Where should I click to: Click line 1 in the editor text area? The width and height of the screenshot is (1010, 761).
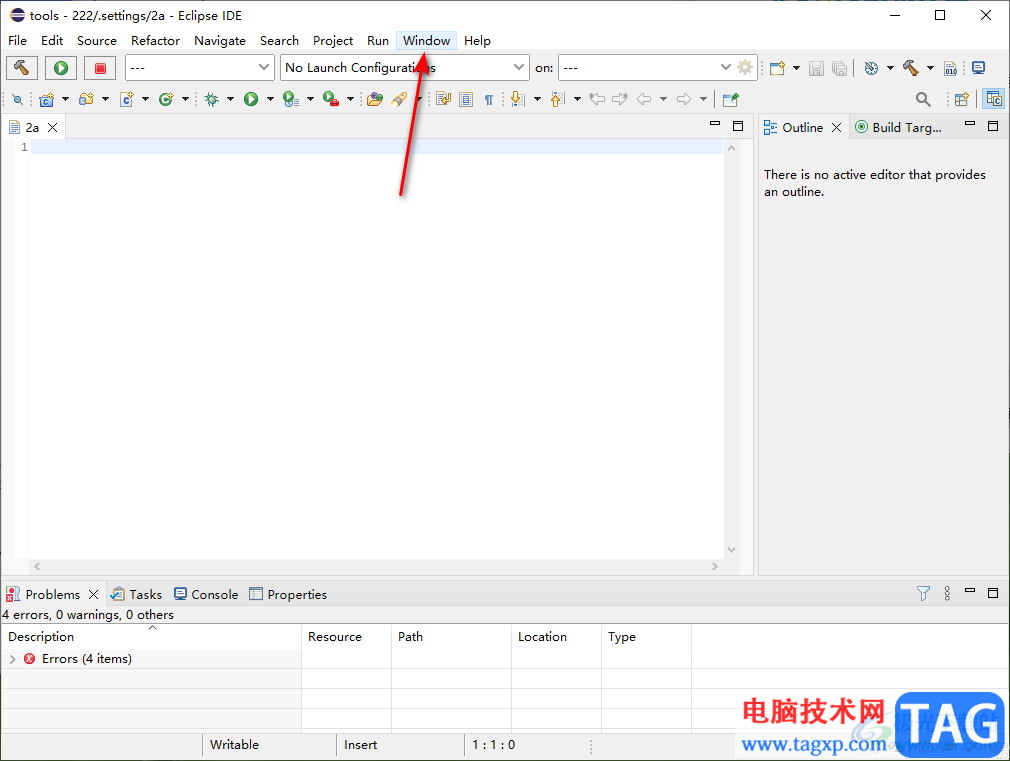click(377, 147)
